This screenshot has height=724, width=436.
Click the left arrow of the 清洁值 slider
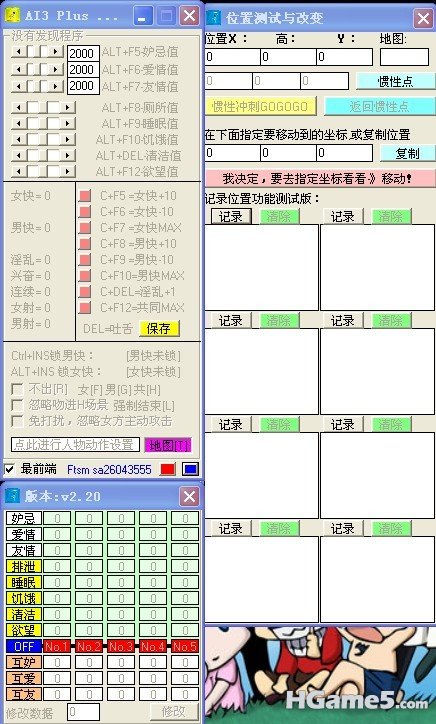[18, 156]
